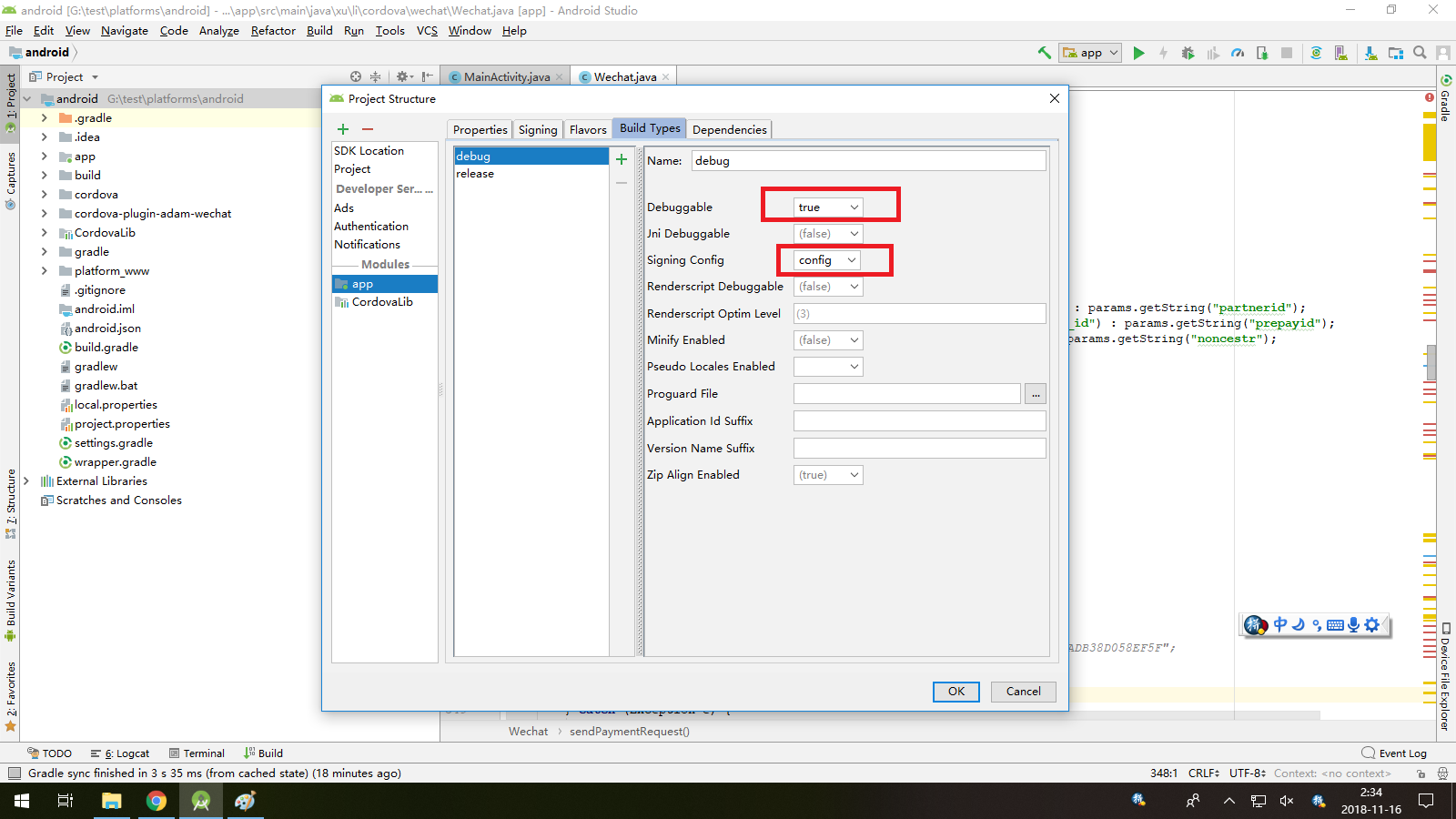Click the Debug app bug icon
1456x819 pixels.
tap(1188, 53)
